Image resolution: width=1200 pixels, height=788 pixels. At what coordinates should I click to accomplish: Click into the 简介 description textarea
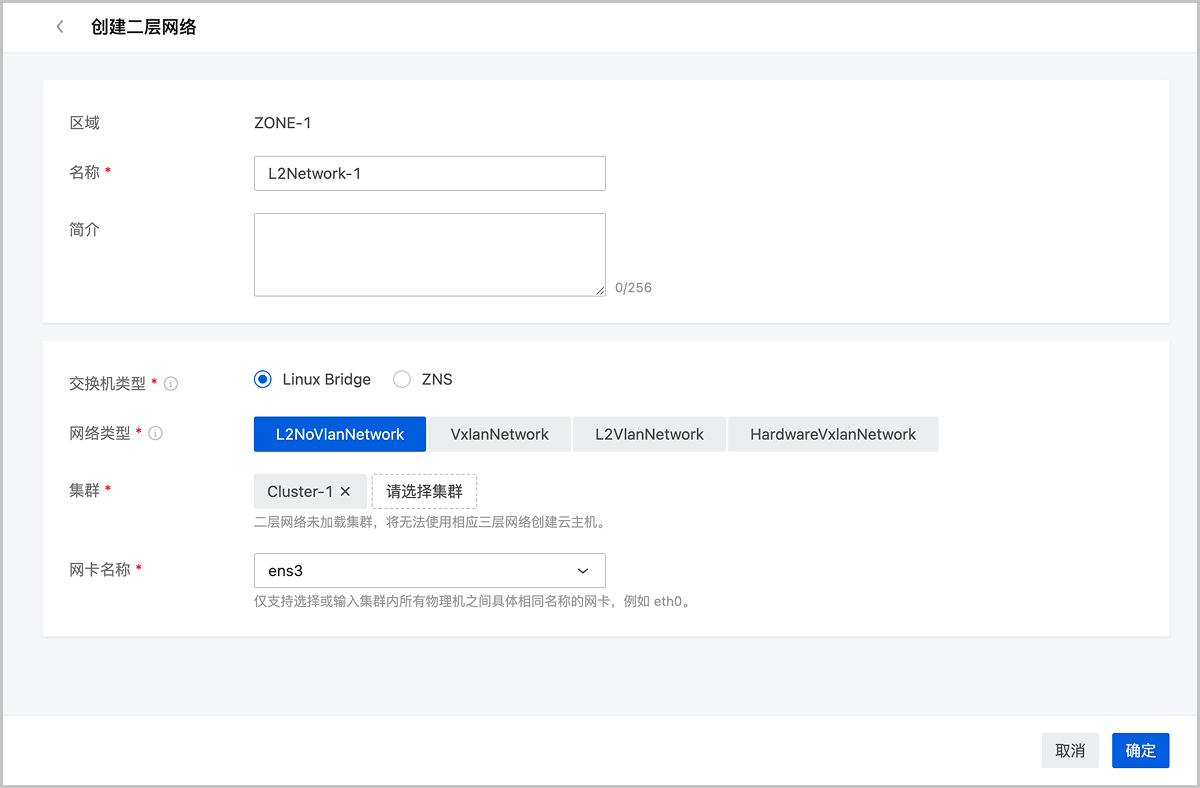point(430,255)
